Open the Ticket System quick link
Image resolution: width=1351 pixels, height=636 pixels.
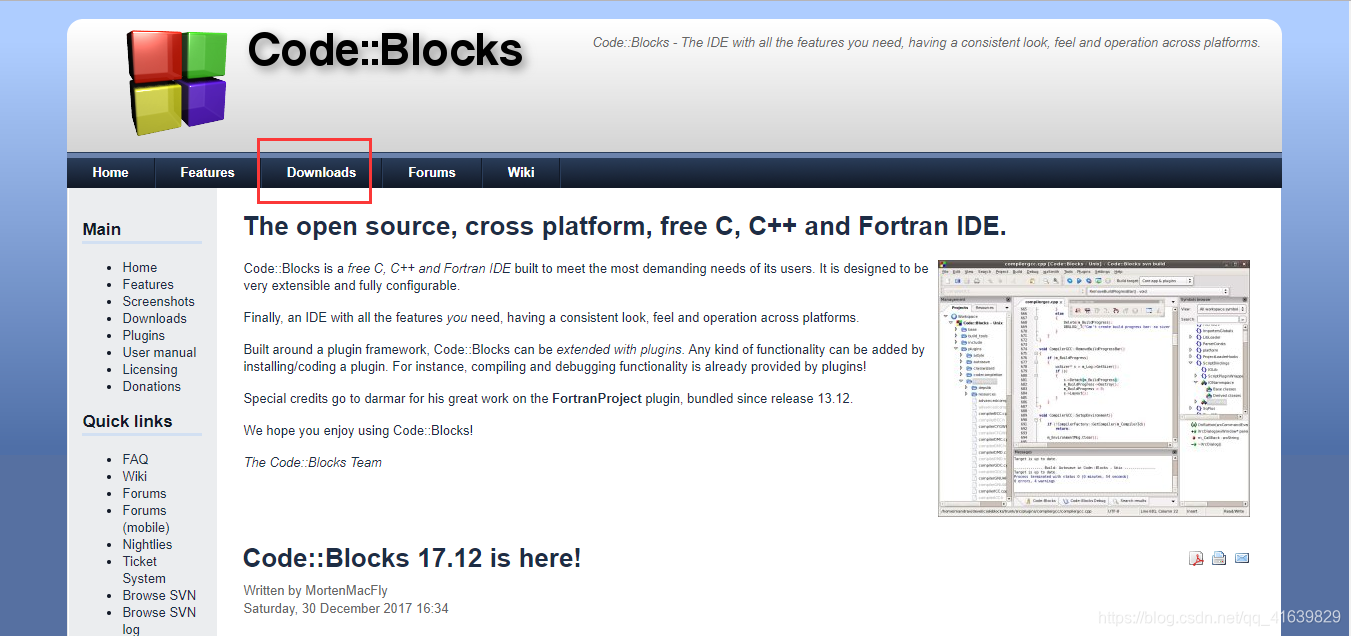pyautogui.click(x=144, y=570)
